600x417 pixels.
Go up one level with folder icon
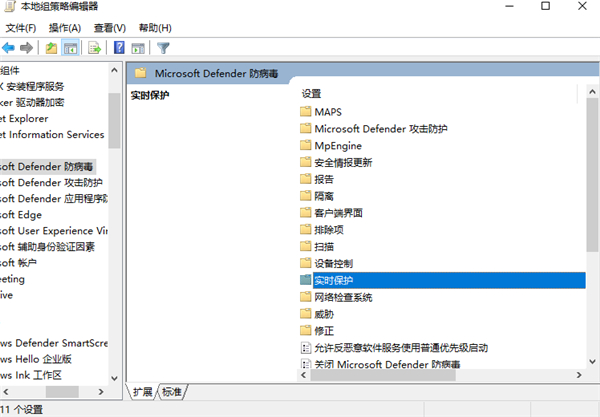tap(52, 47)
